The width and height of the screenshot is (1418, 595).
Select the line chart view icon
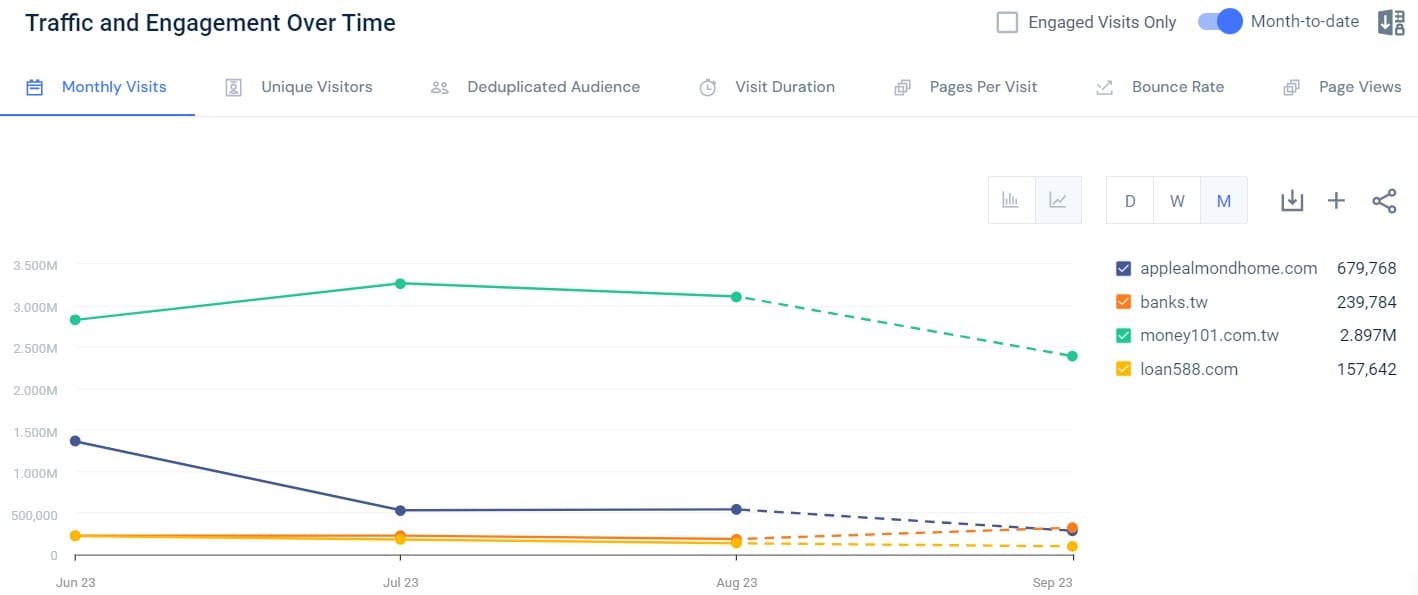click(1058, 200)
